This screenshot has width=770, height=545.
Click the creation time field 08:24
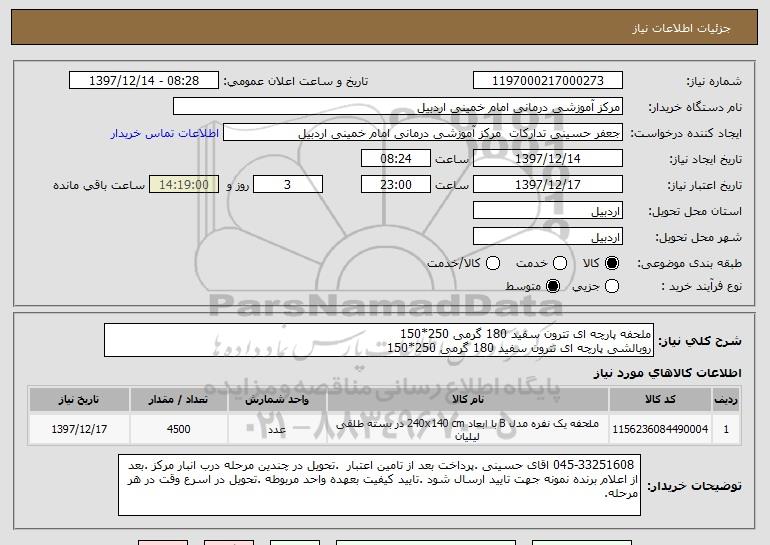396,159
